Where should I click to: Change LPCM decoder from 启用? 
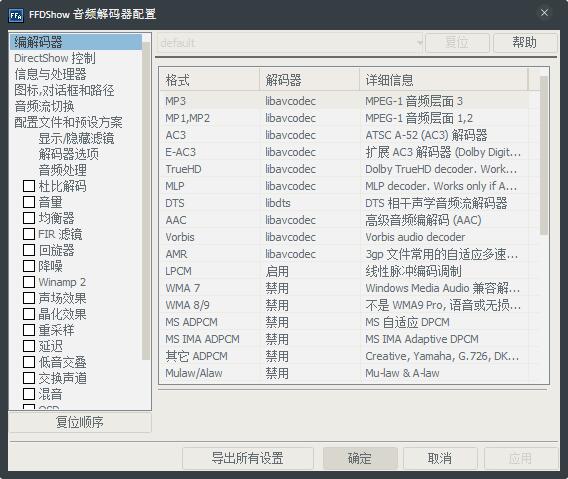pyautogui.click(x=310, y=271)
